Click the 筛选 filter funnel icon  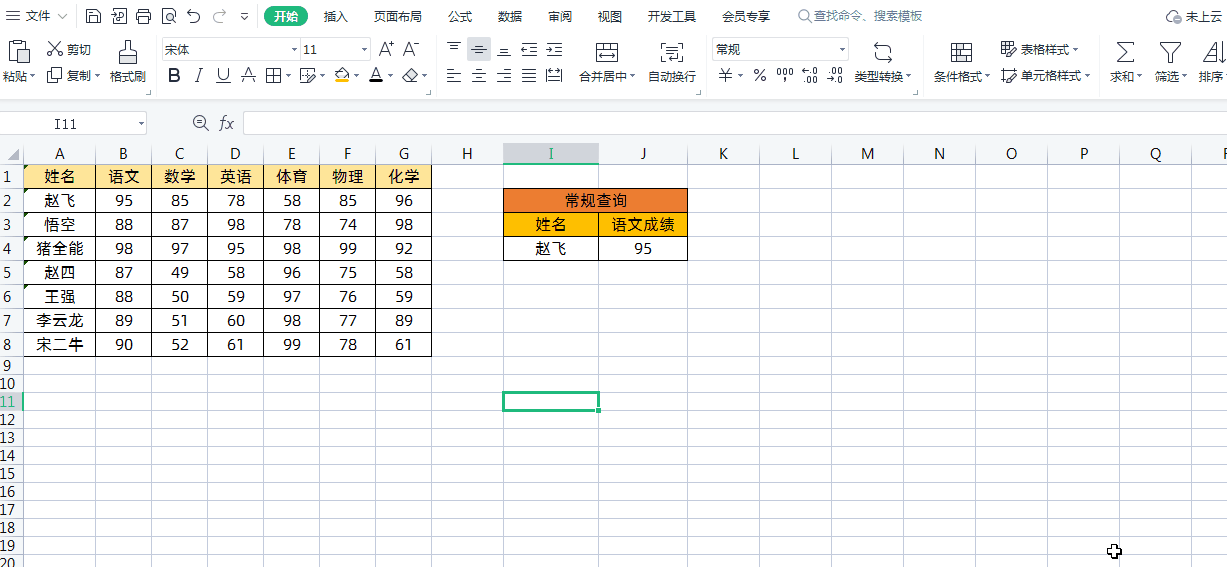pyautogui.click(x=1170, y=52)
